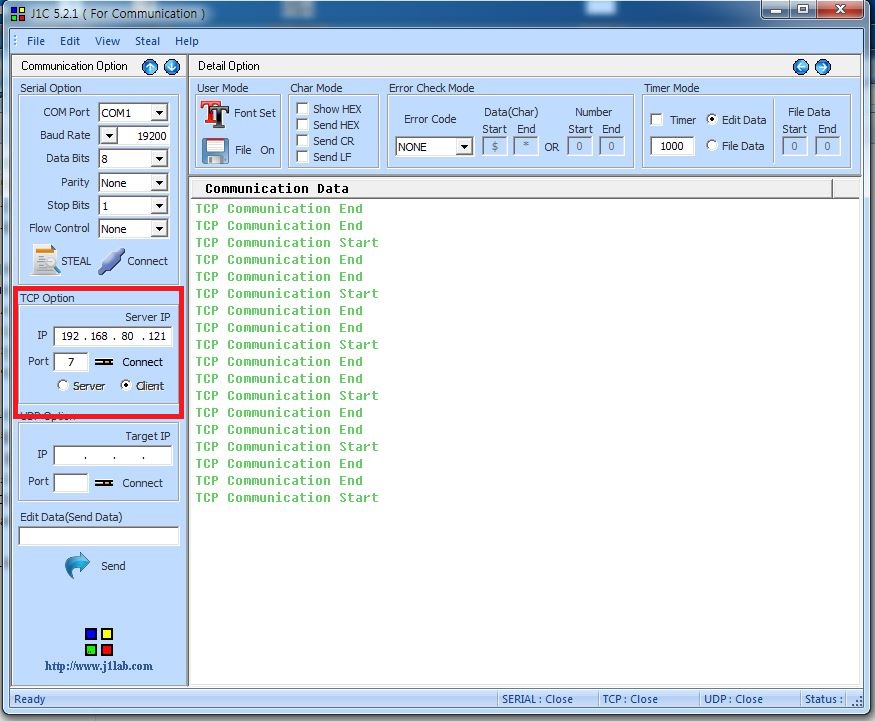
Task: Click the serial Connect plug icon
Action: (111, 261)
